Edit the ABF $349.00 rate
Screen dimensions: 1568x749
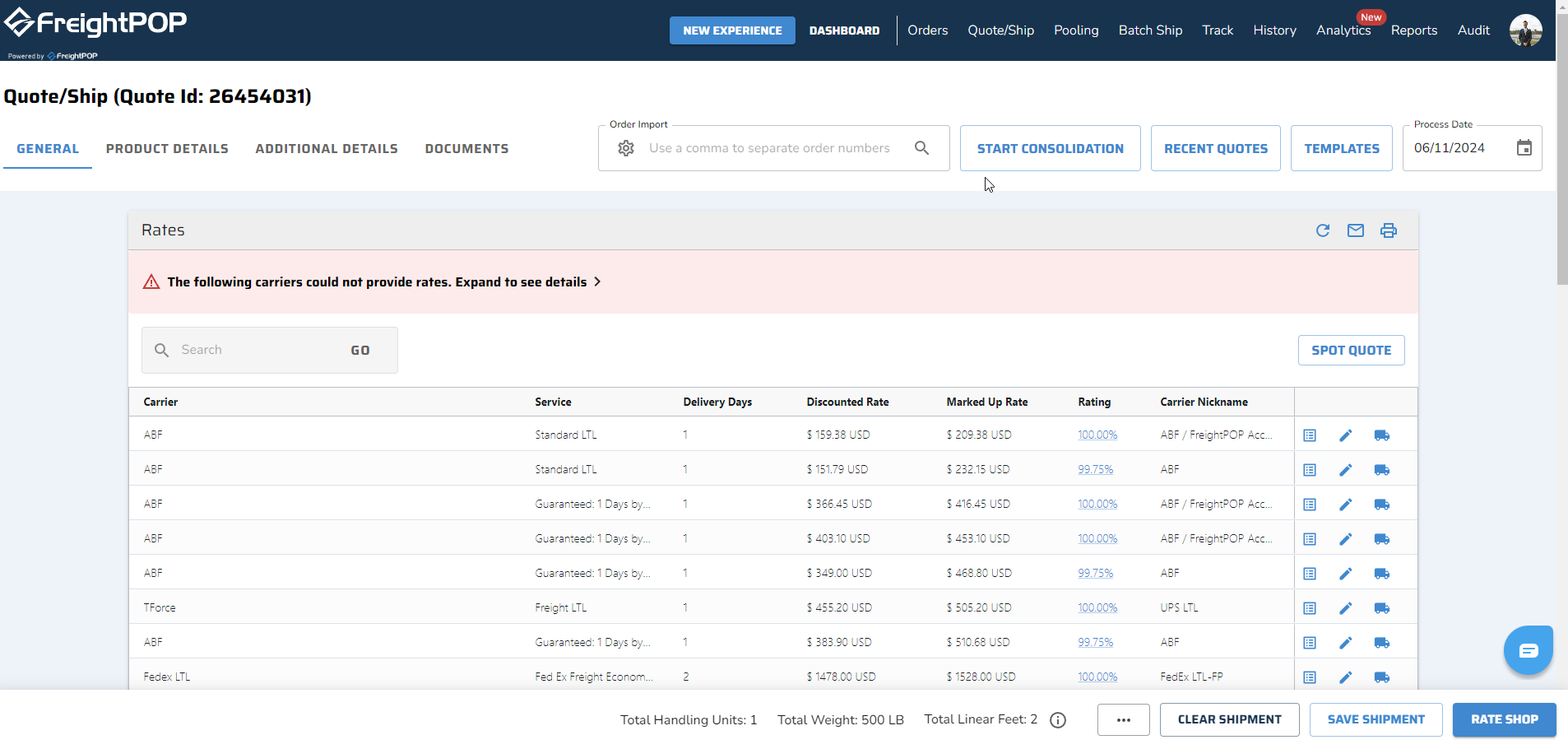tap(1346, 574)
